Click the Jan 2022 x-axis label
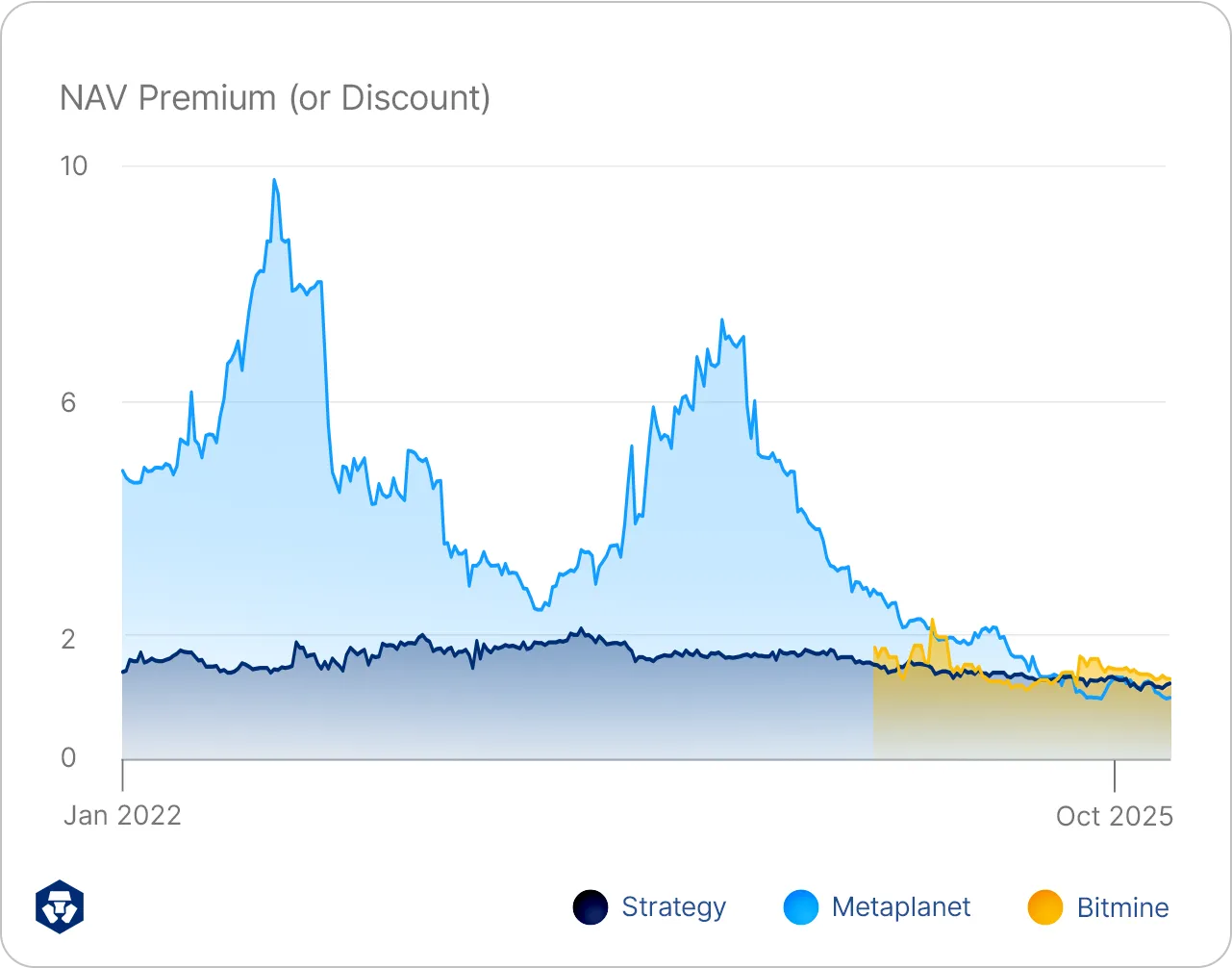1232x968 pixels. pos(122,816)
